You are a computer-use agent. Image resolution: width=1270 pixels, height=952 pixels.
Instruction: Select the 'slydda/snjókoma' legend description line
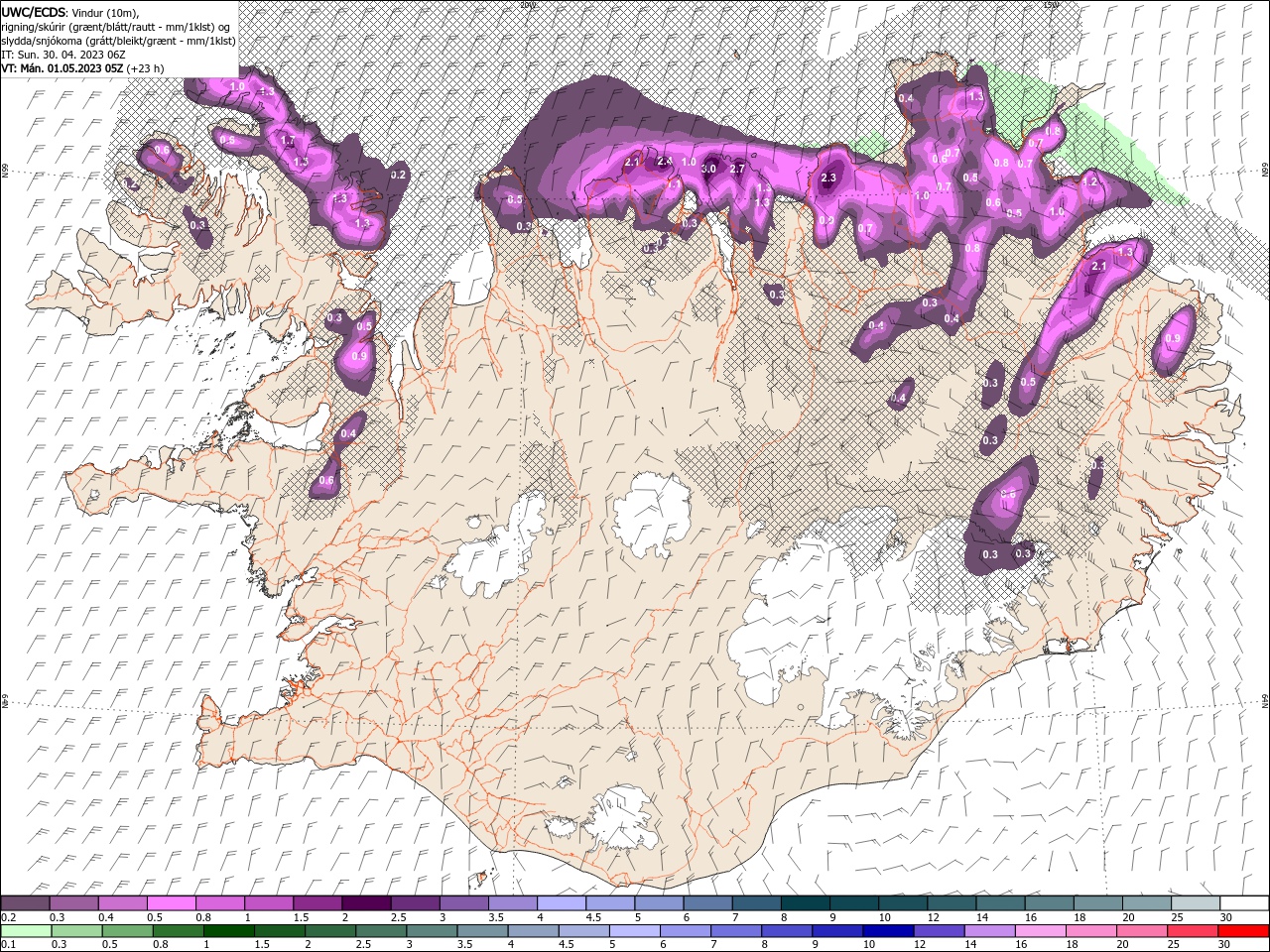click(119, 40)
